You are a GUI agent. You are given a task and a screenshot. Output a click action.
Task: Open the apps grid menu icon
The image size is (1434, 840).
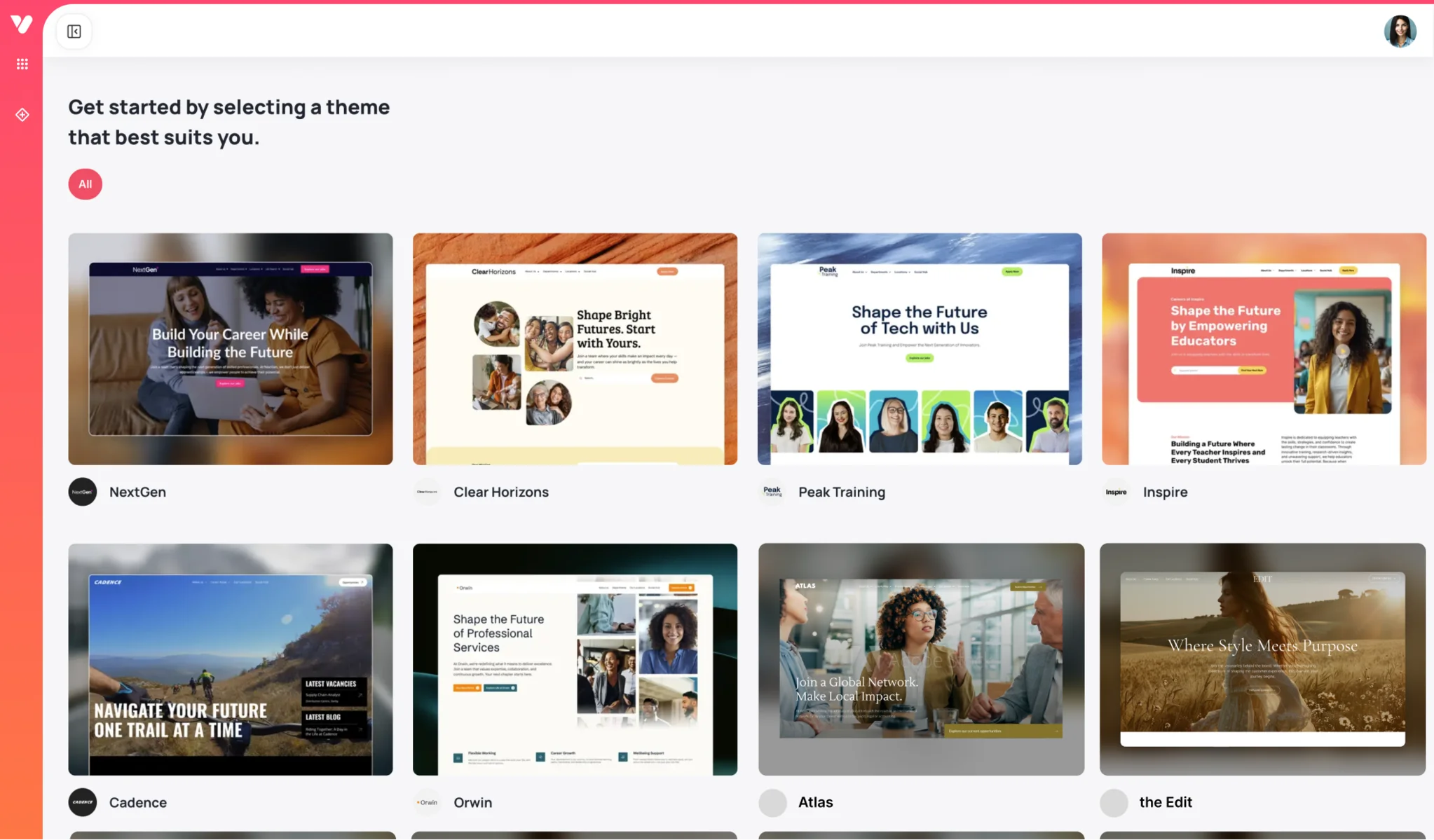click(22, 64)
